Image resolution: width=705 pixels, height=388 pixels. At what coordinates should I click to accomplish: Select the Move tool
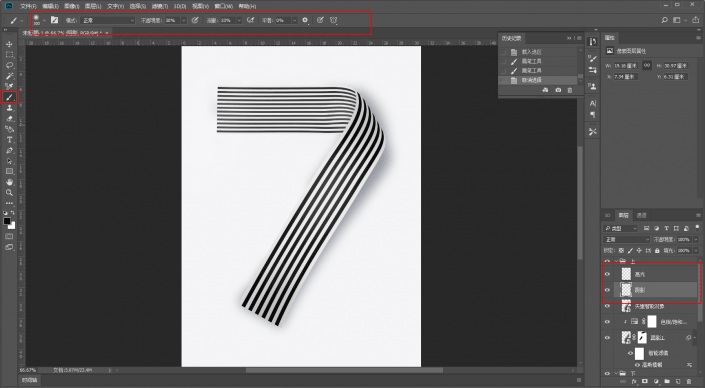9,44
